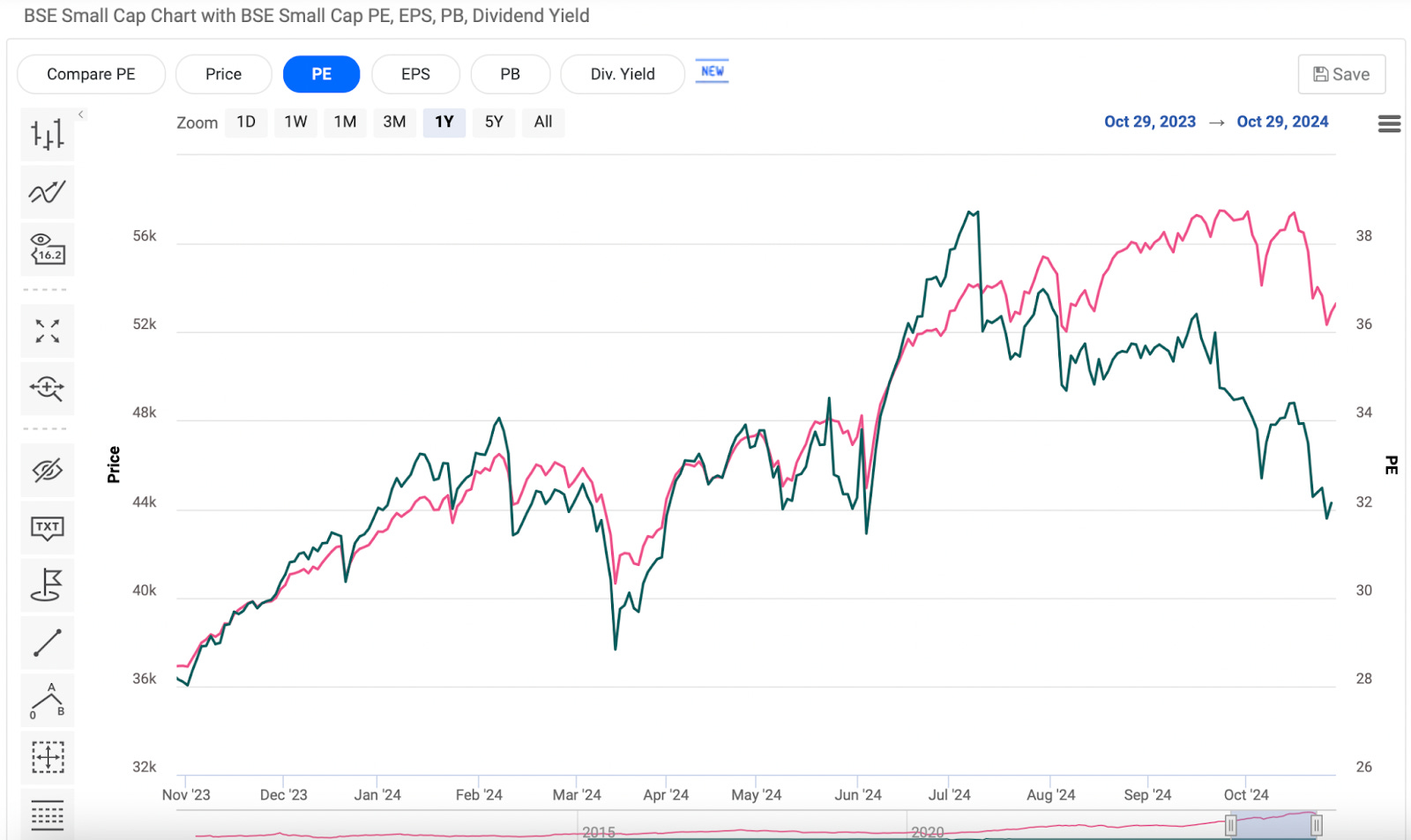Edit the Oct 29, 2024 end date
1411x840 pixels.
point(1282,122)
